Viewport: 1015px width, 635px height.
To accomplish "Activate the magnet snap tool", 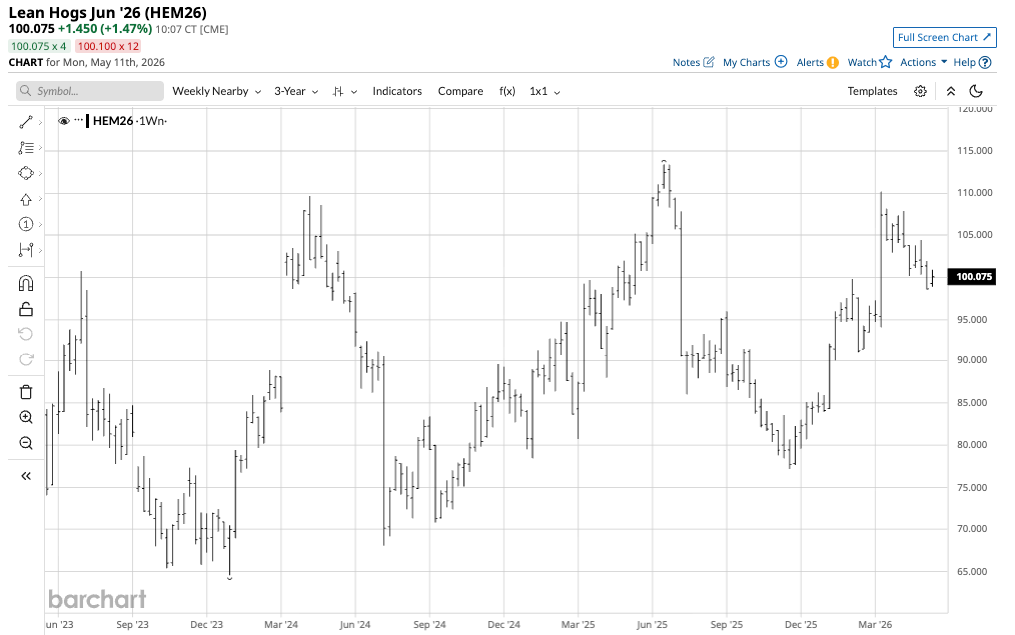I will point(26,283).
